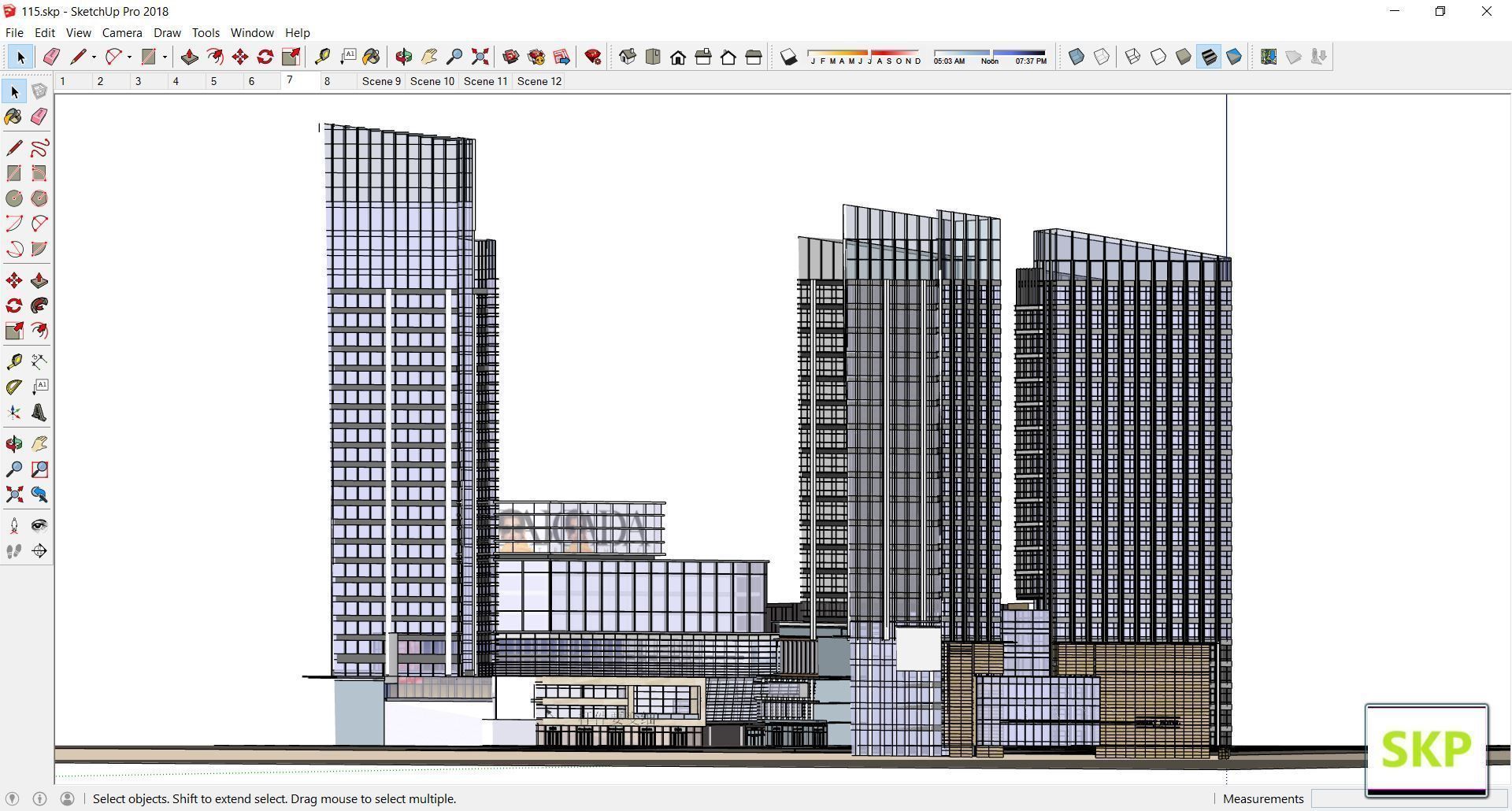
Task: Toggle Back Edges style
Action: point(1102,57)
